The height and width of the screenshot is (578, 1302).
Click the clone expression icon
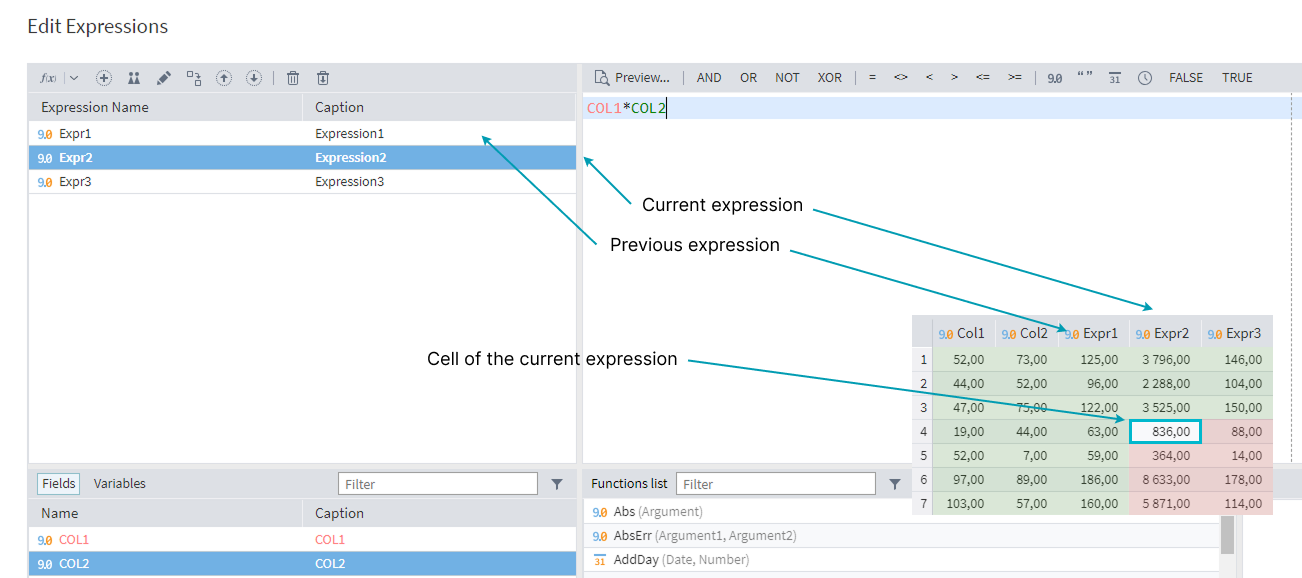click(x=134, y=78)
